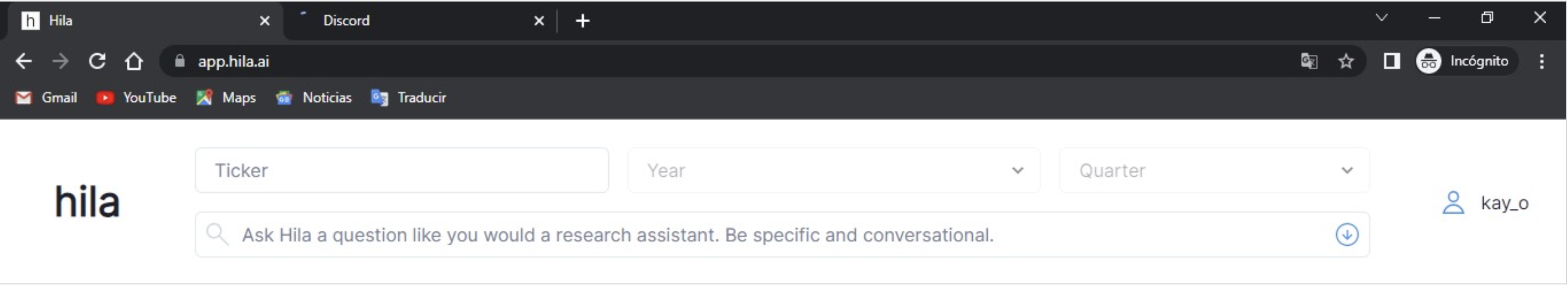Open a new browser tab

point(582,21)
